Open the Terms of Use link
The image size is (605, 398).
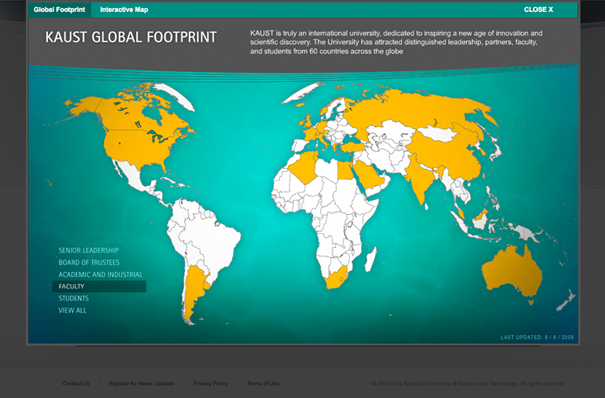(263, 383)
